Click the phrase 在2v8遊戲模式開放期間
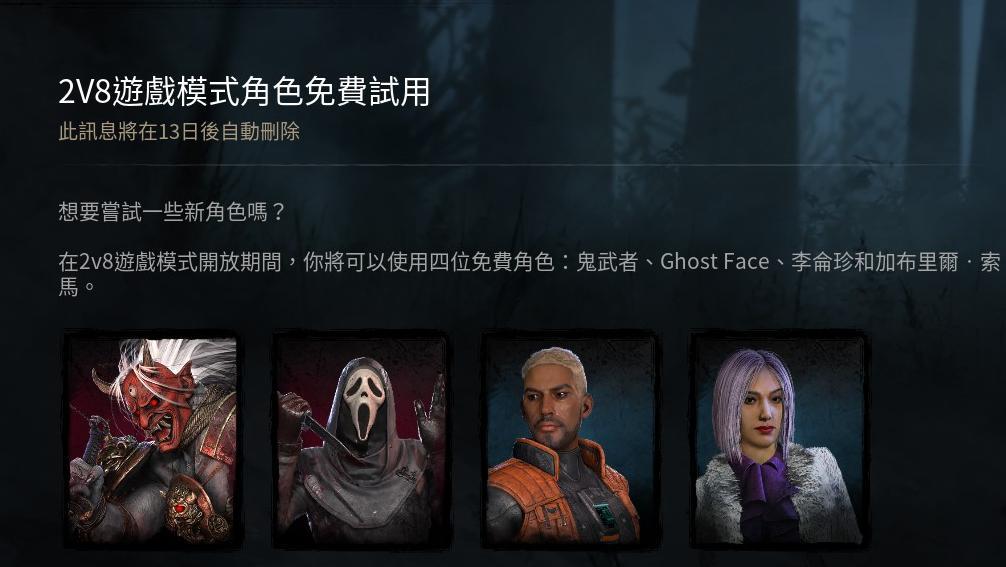 (x=169, y=262)
